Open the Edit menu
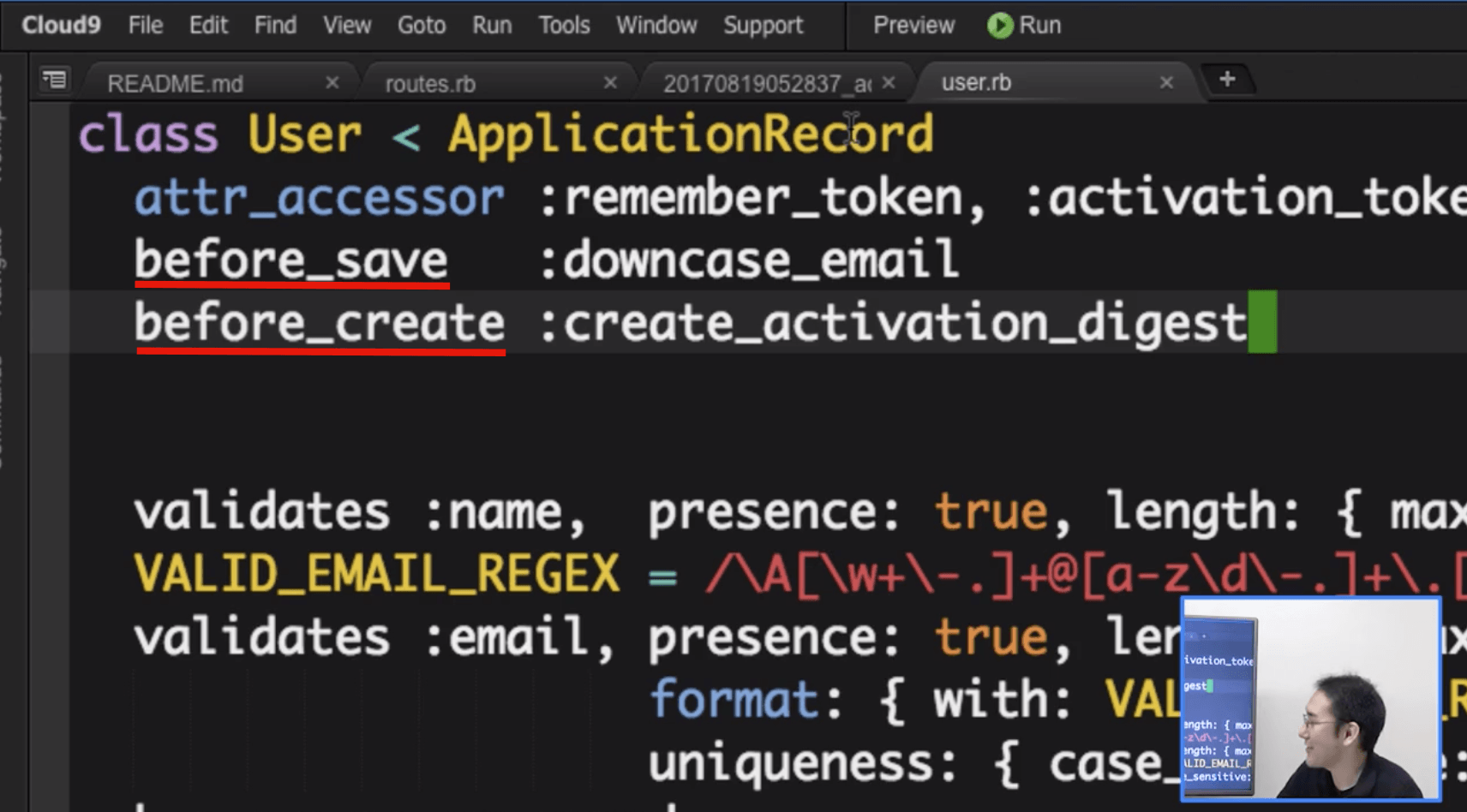Image resolution: width=1467 pixels, height=812 pixels. click(x=209, y=25)
